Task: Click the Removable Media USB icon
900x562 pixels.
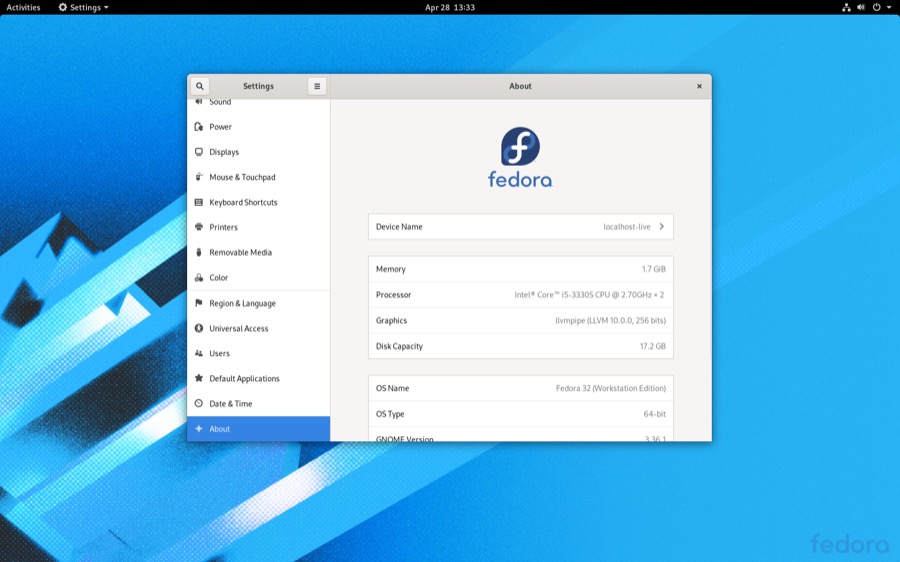Action: click(199, 253)
